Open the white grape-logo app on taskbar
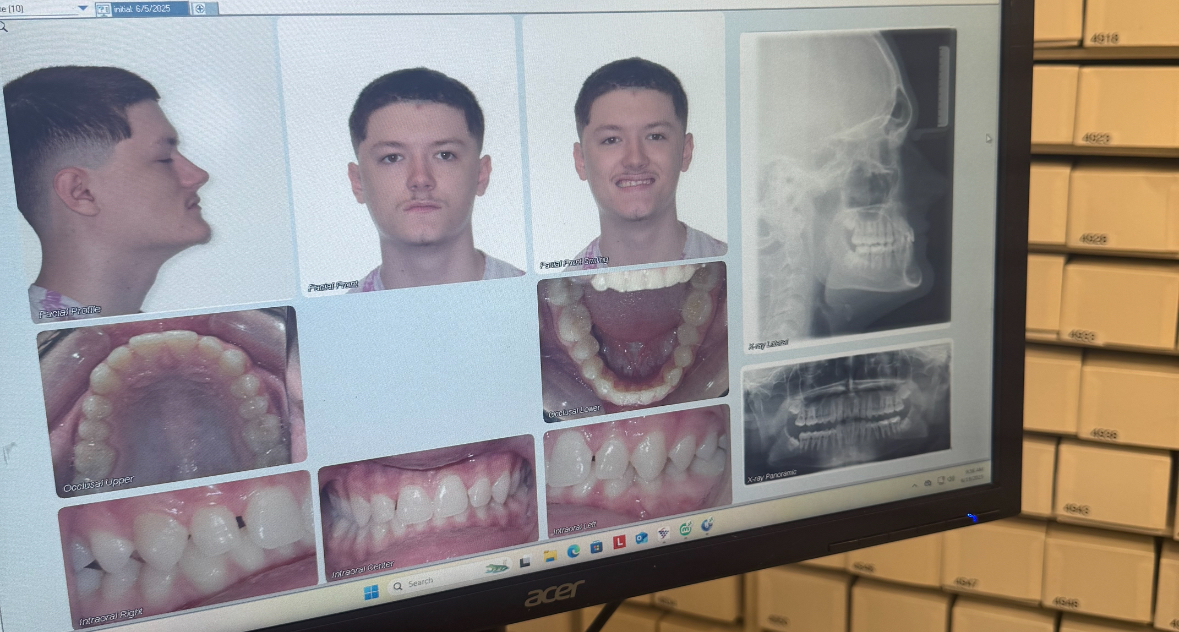The image size is (1179, 632). (664, 534)
